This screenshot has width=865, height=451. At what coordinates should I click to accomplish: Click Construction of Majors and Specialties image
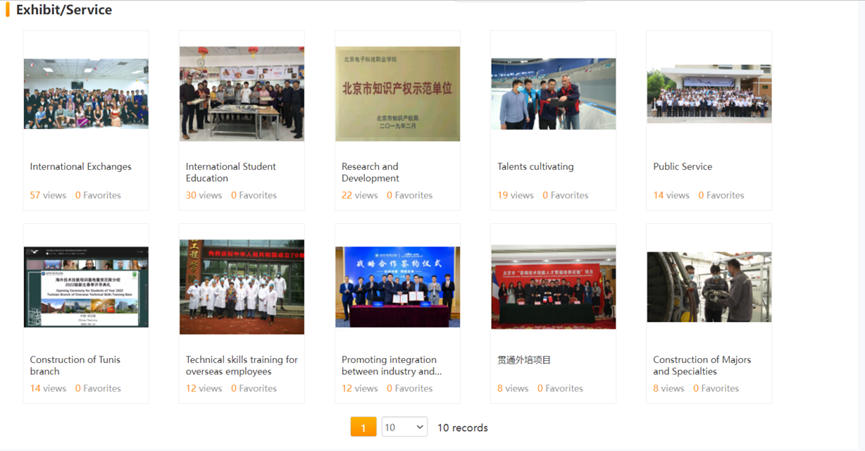tap(709, 287)
